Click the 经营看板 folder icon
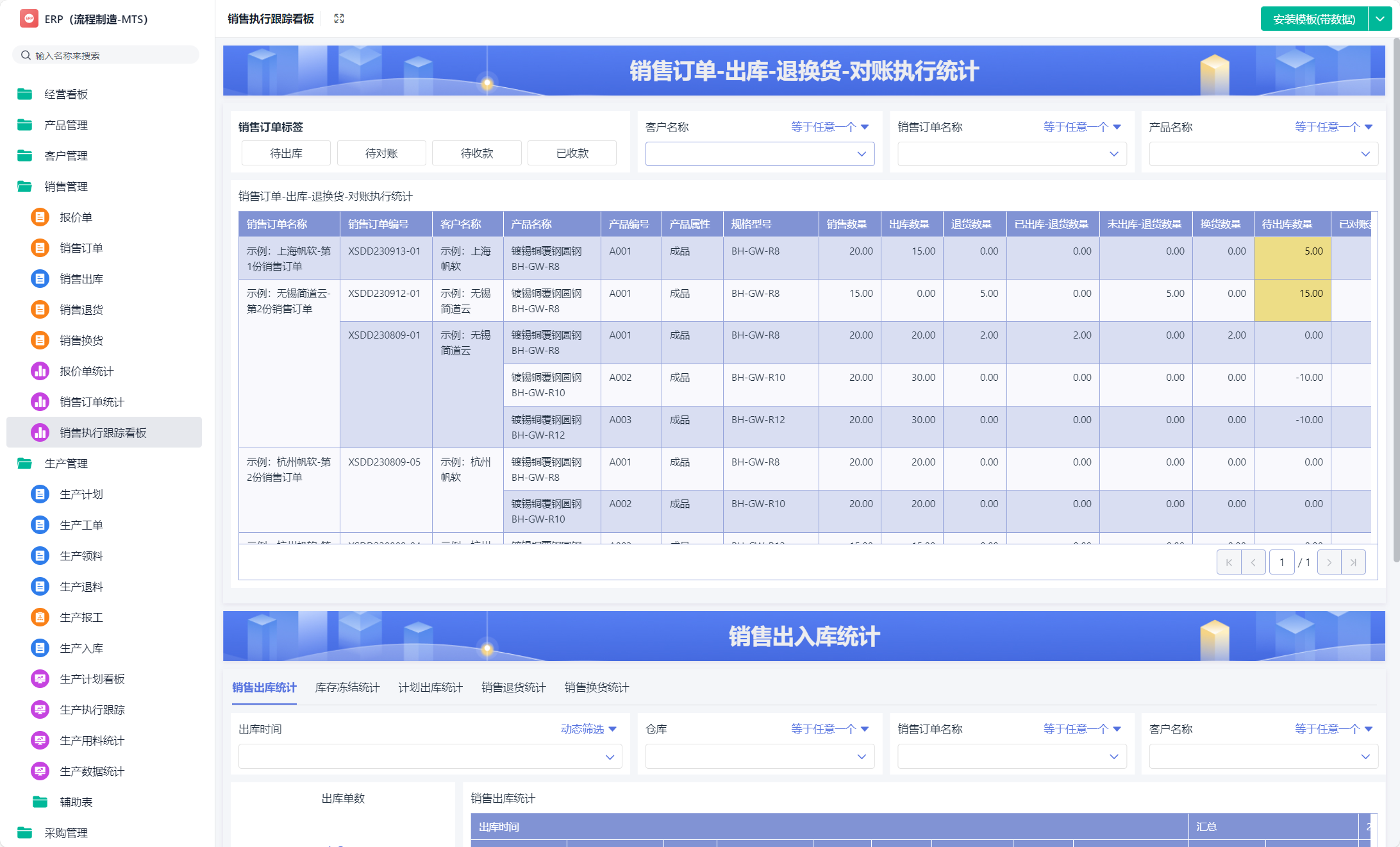The height and width of the screenshot is (847, 1400). [x=25, y=94]
